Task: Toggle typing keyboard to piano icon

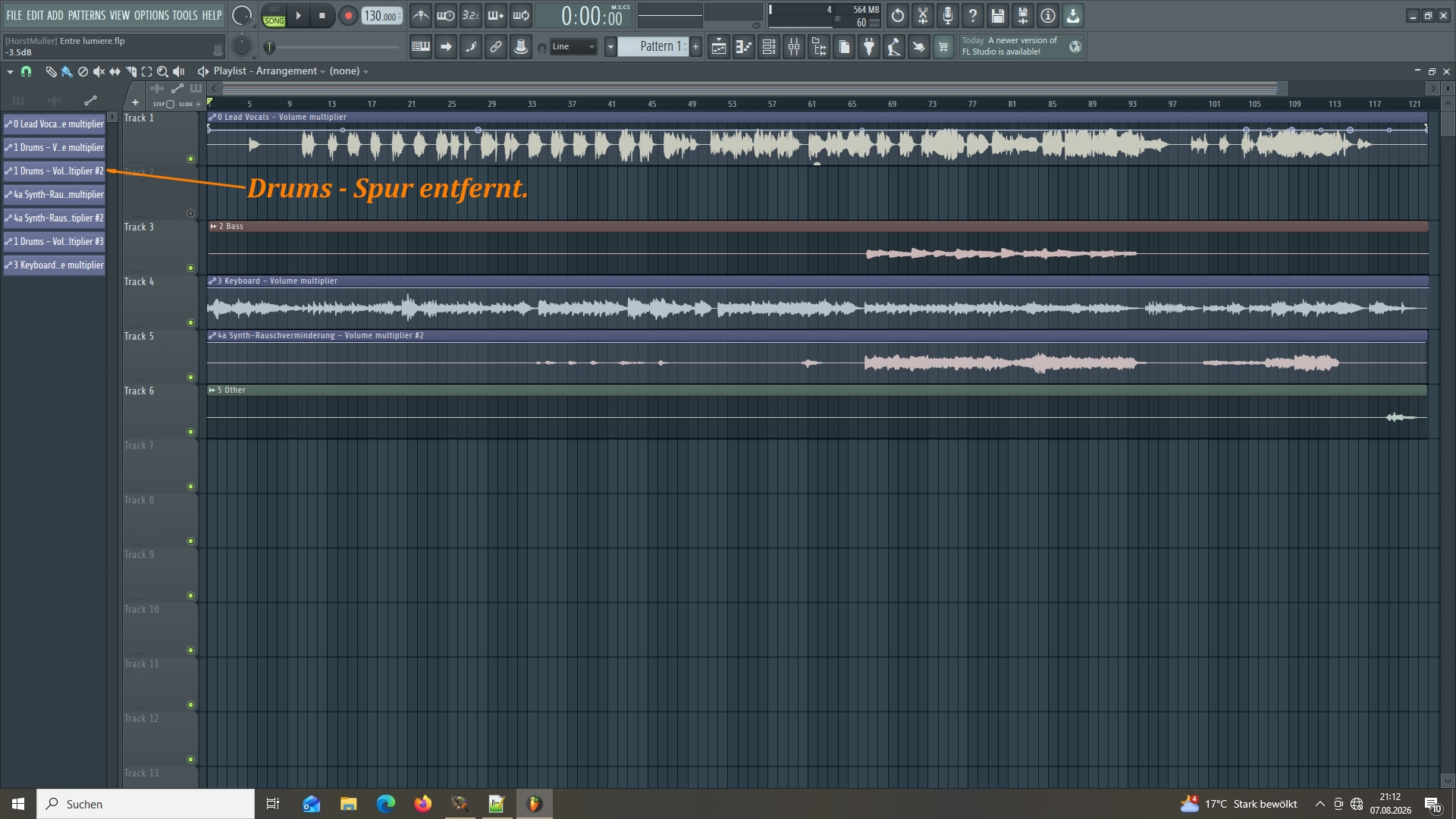Action: click(x=420, y=47)
